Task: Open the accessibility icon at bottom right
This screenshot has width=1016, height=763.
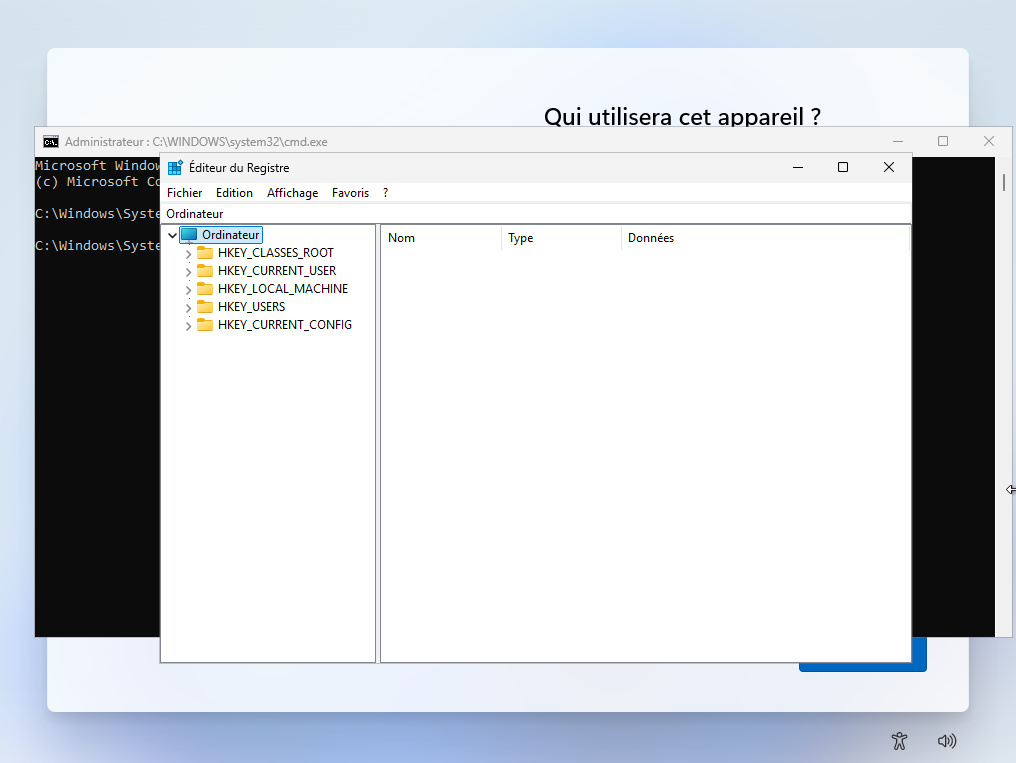Action: [x=899, y=741]
